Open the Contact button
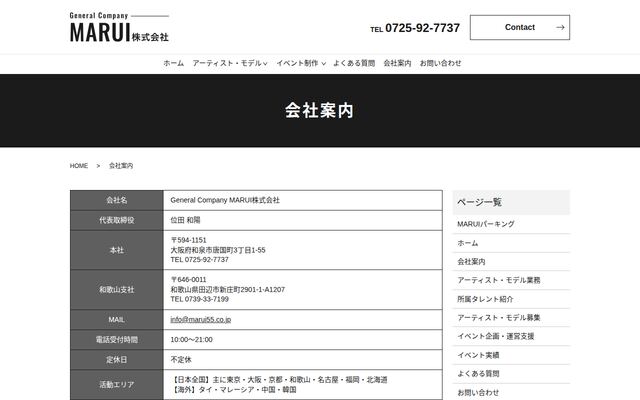This screenshot has height=400, width=640. pyautogui.click(x=520, y=27)
